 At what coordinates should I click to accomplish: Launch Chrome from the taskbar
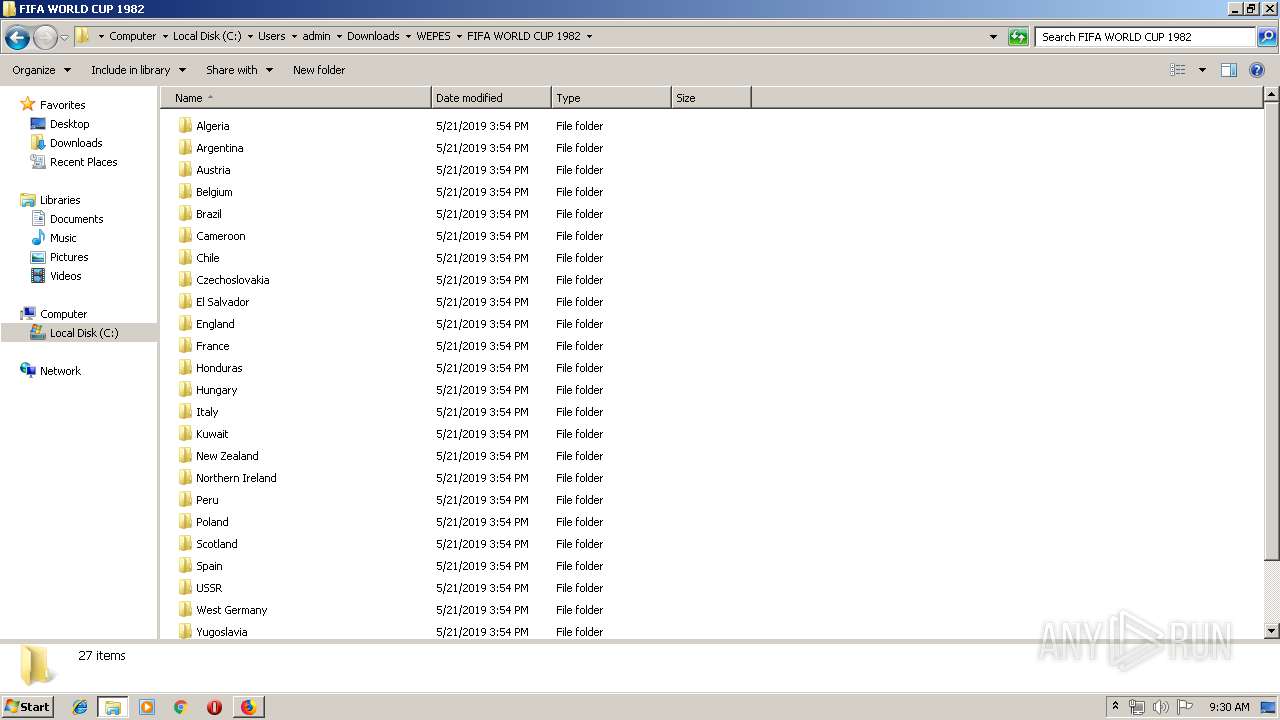180,707
